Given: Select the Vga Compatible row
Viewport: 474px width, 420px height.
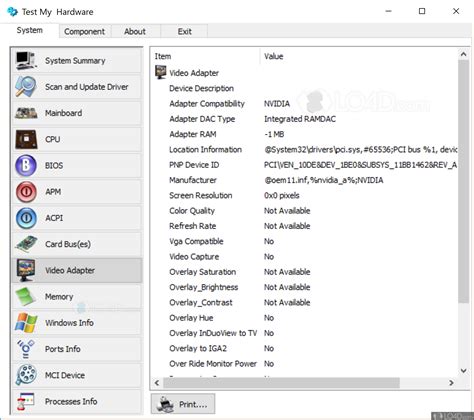Looking at the screenshot, I should click(x=305, y=241).
